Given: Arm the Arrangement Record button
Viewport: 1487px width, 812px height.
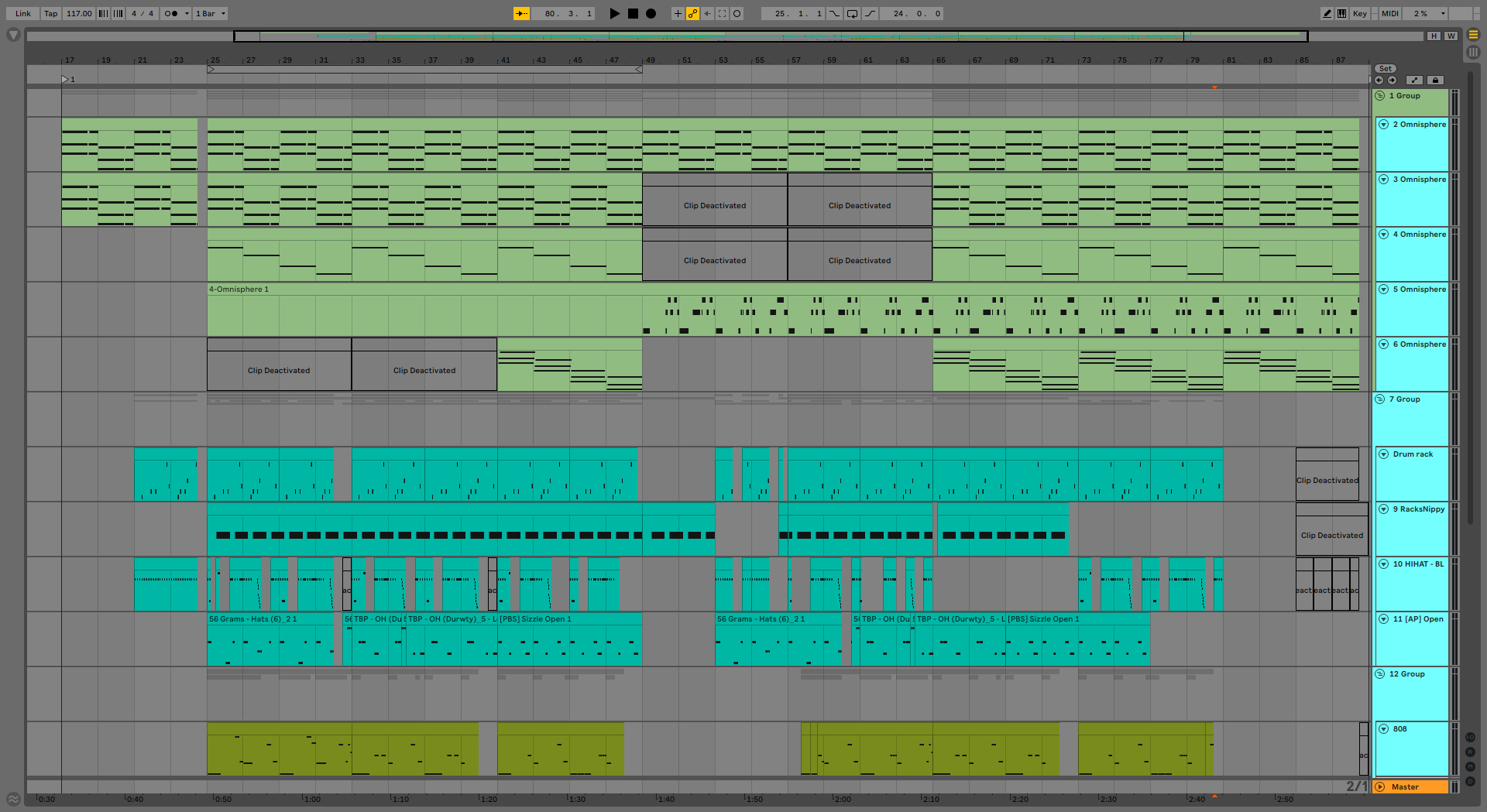Looking at the screenshot, I should pos(651,13).
